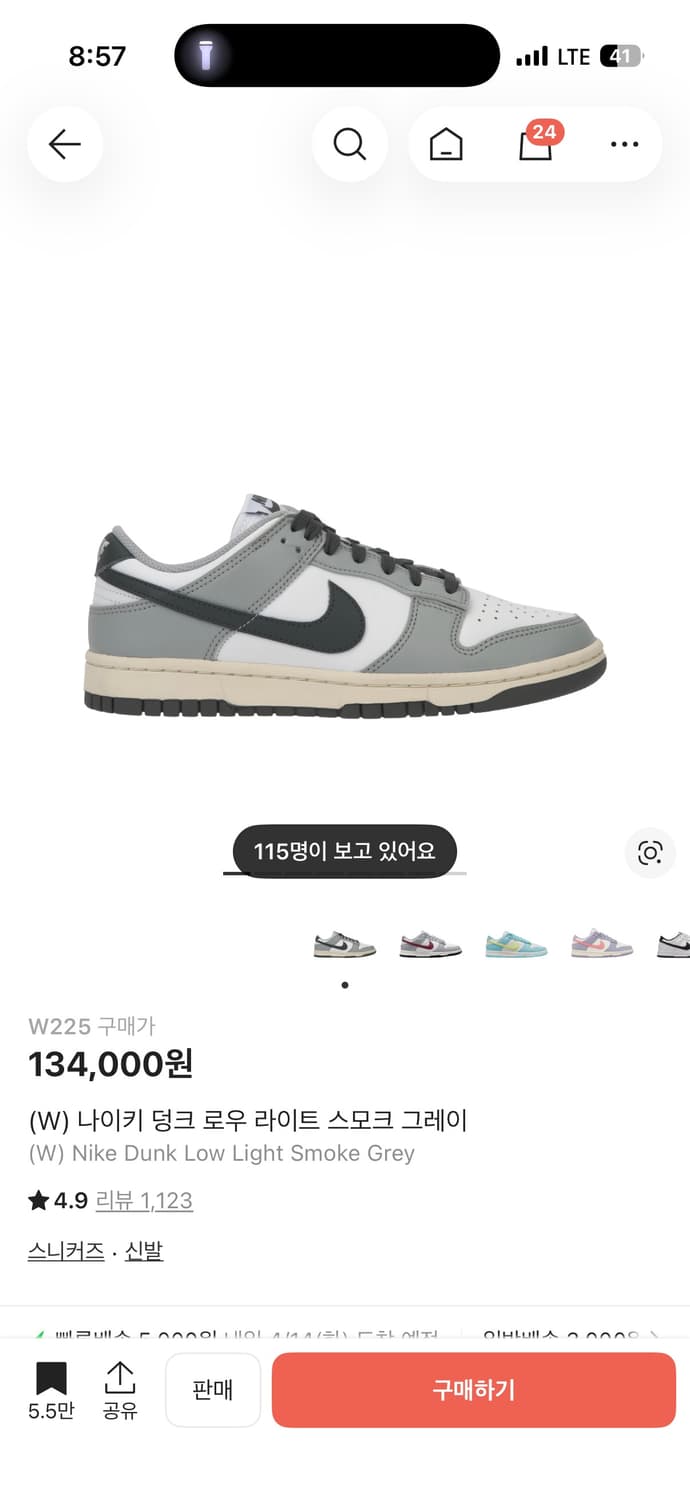Viewport: 690px width, 1500px height.
Task: Tap the red 구매하기 buy button
Action: [474, 1390]
